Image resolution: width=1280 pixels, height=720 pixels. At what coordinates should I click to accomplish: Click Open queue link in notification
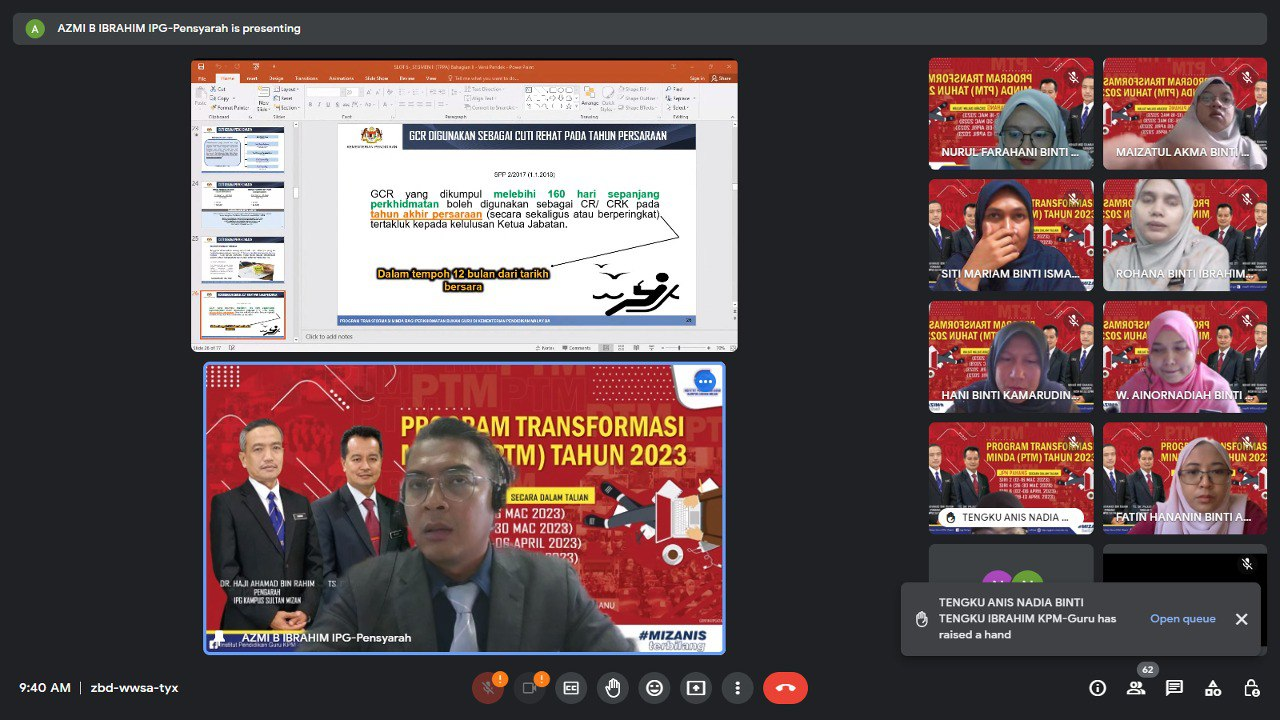[1183, 619]
